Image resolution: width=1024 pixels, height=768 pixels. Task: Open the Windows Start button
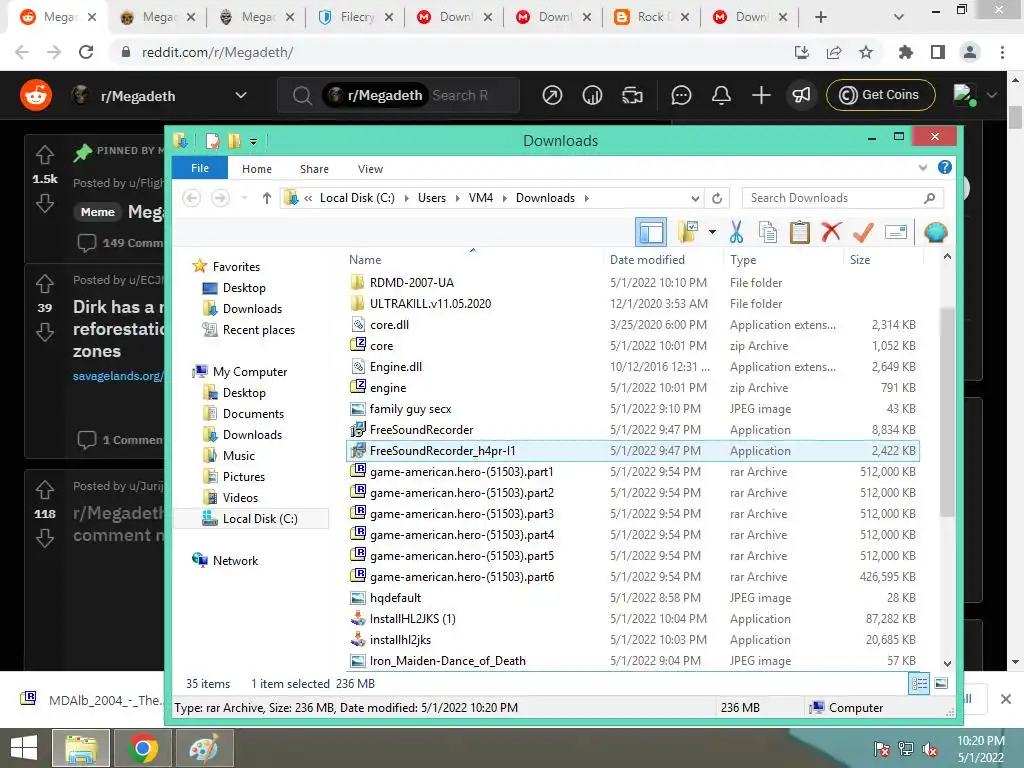point(24,748)
